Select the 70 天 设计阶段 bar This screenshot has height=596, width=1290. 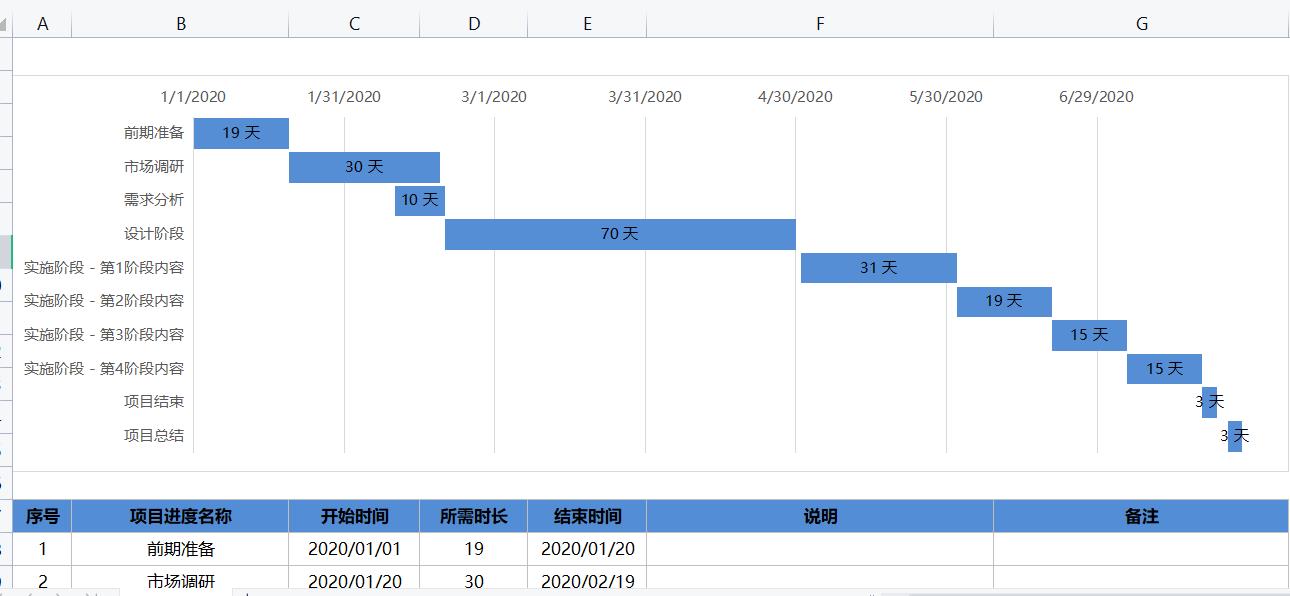[620, 234]
